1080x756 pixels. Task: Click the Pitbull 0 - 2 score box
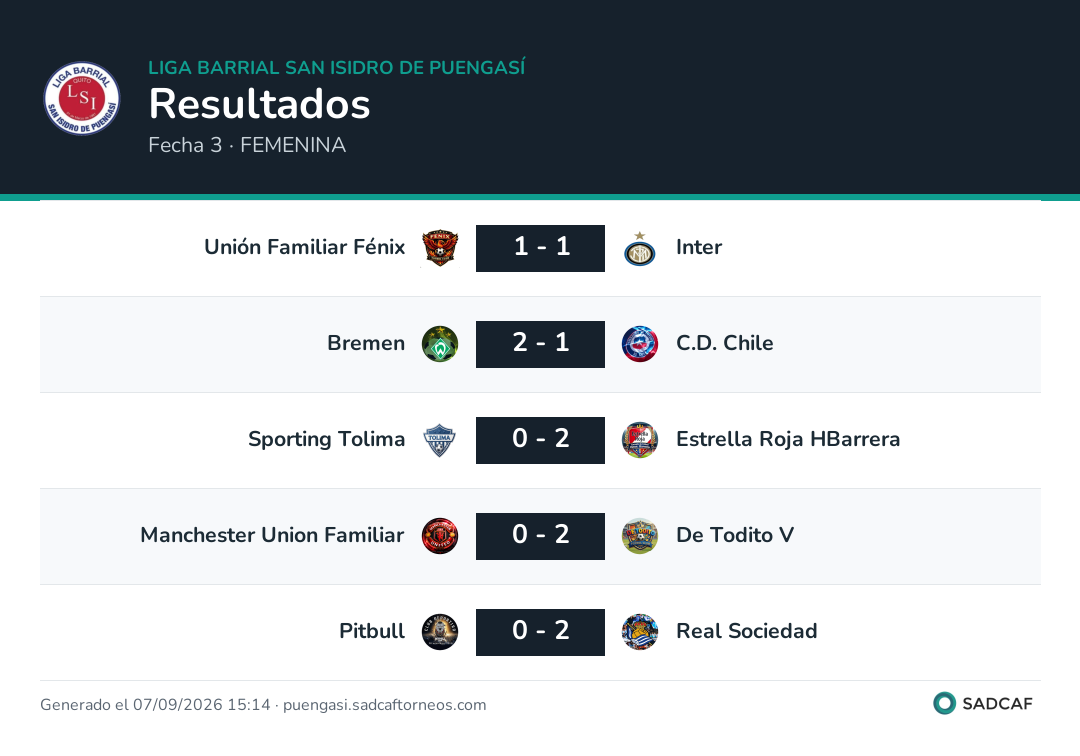coord(541,632)
